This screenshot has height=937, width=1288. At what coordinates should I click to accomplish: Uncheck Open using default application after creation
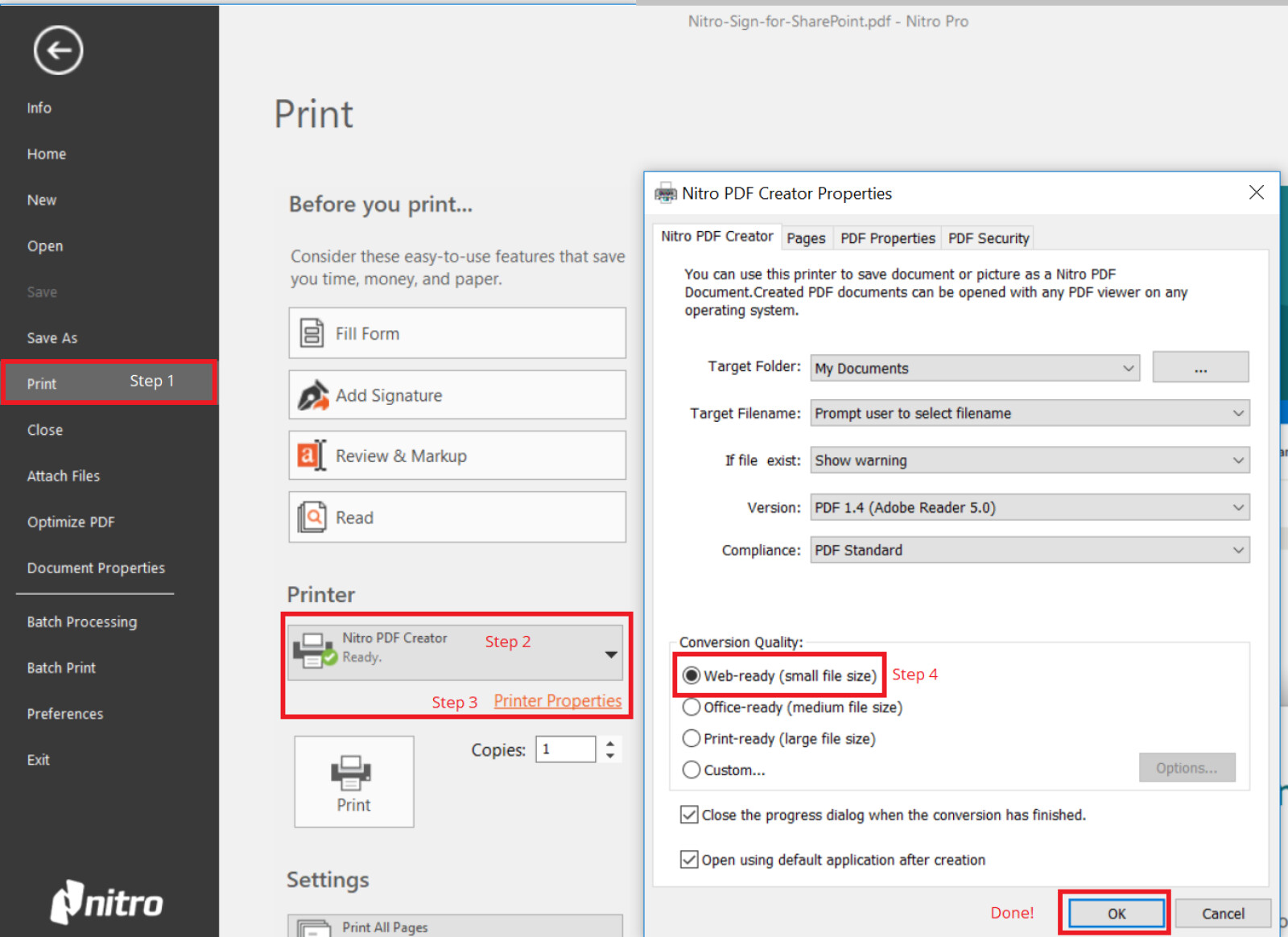pyautogui.click(x=689, y=860)
